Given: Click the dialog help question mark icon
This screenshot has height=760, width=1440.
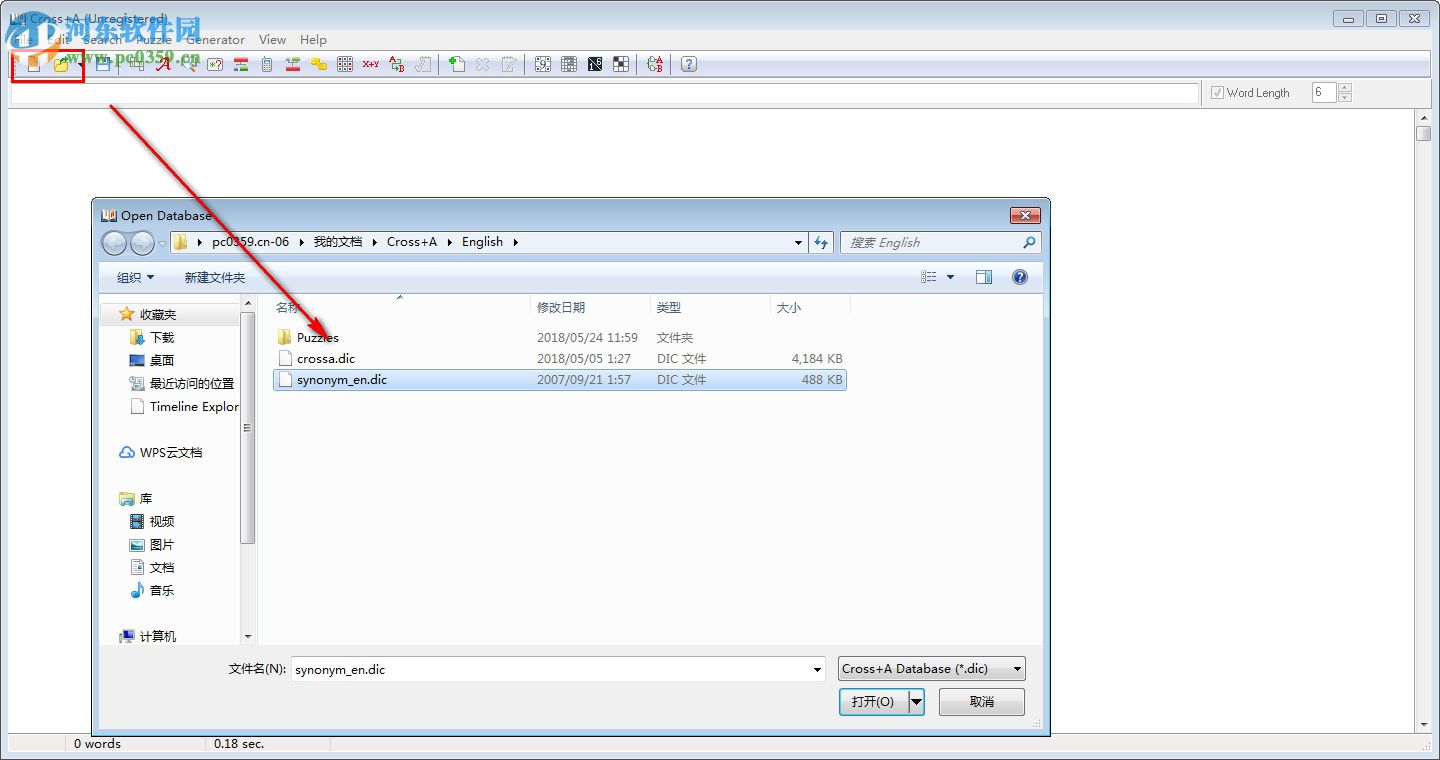Looking at the screenshot, I should pyautogui.click(x=1020, y=277).
